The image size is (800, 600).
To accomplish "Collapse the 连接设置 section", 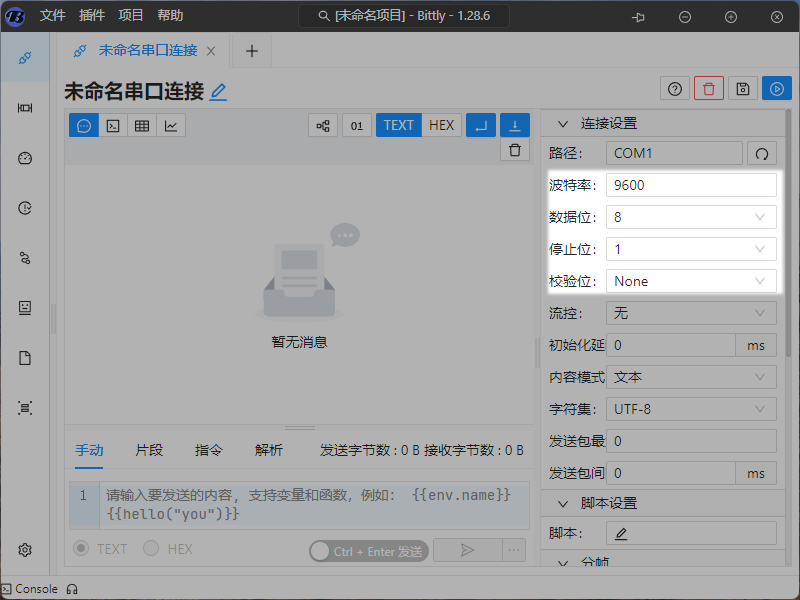I will pos(563,123).
